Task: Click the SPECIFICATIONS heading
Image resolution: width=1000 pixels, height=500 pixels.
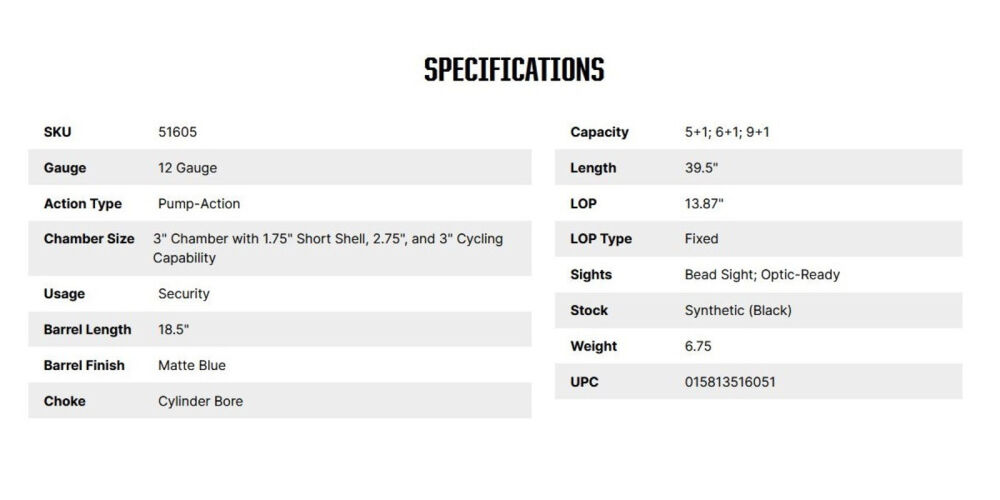Action: pos(514,70)
